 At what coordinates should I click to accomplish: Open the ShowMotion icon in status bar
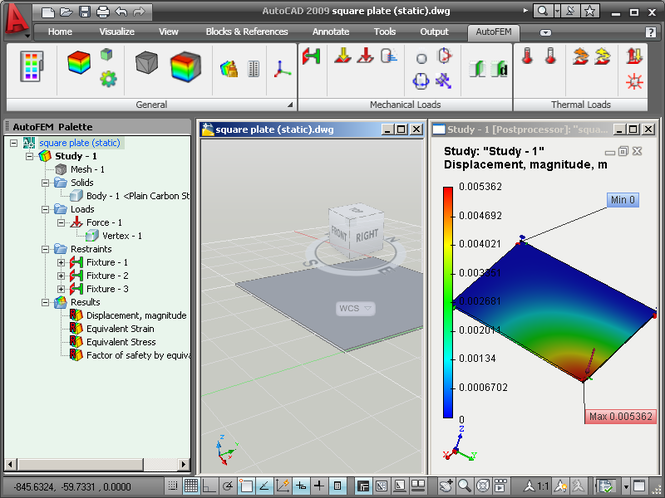point(501,485)
